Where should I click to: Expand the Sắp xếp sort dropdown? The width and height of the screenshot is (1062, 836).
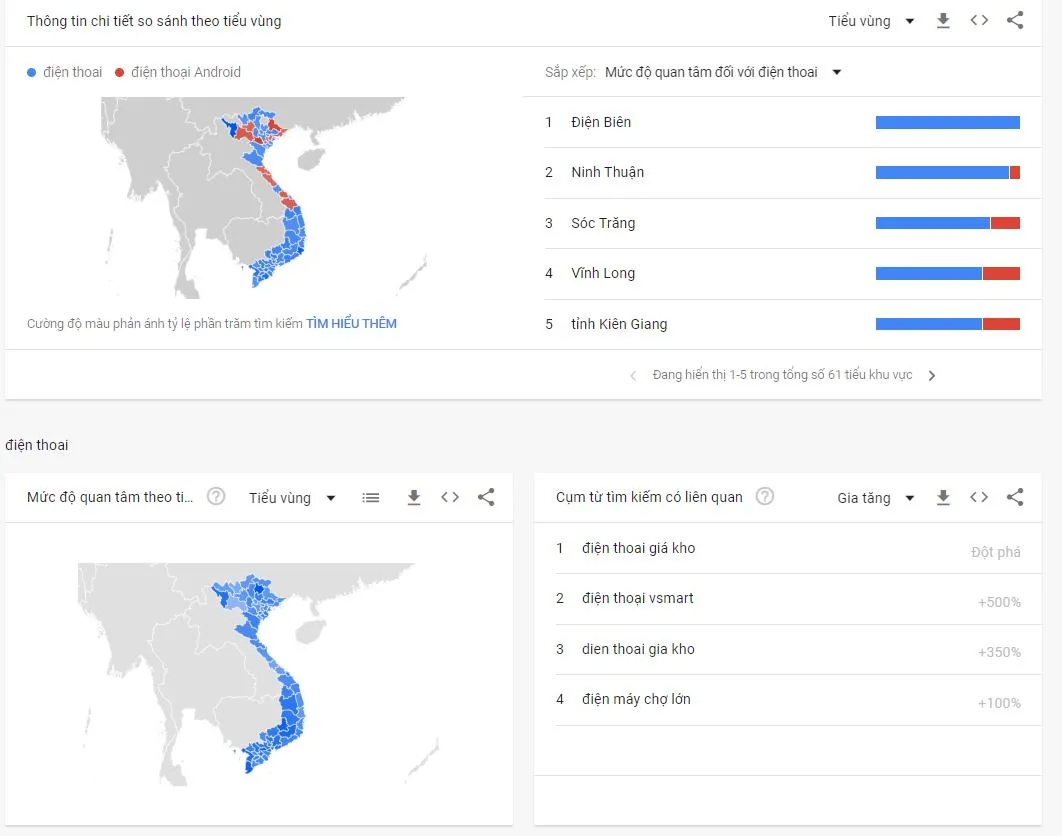(x=723, y=72)
